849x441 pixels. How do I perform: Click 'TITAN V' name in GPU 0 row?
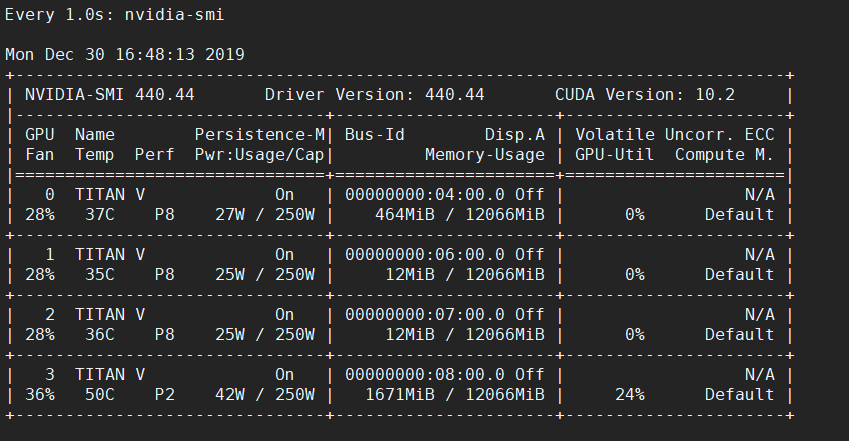[110, 194]
